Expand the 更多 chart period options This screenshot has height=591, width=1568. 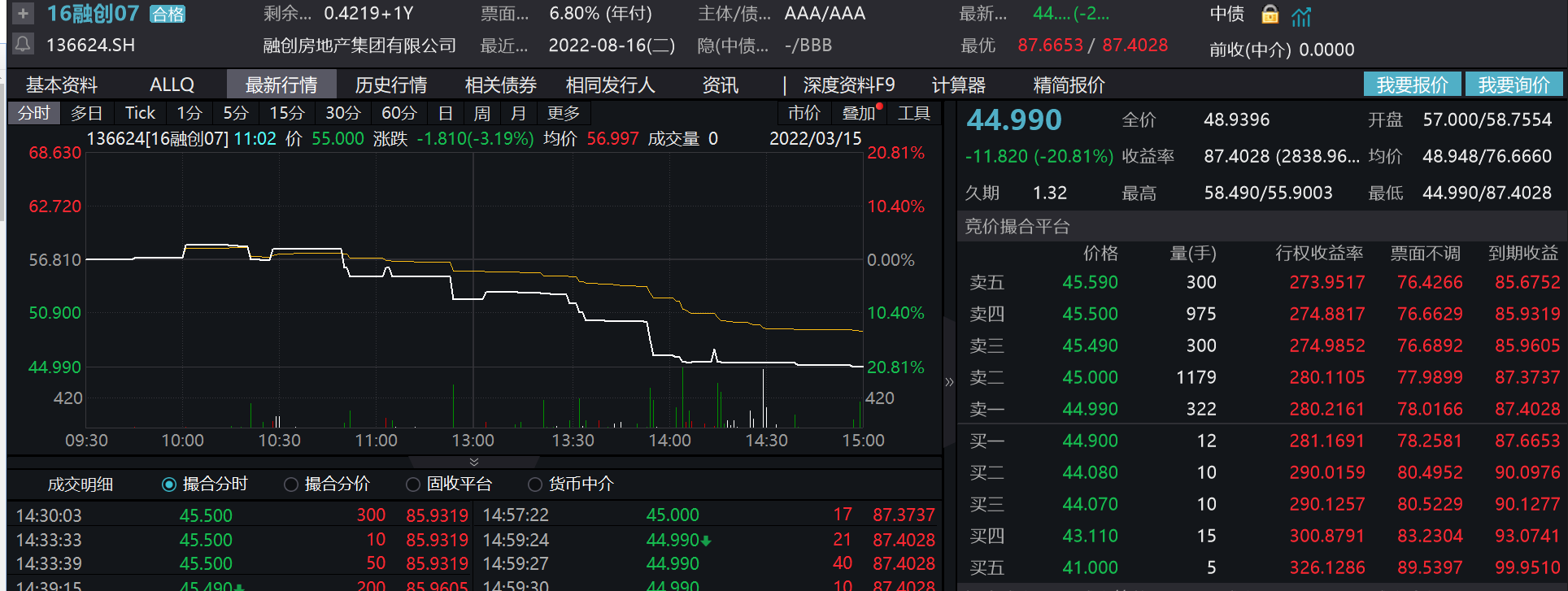(564, 113)
